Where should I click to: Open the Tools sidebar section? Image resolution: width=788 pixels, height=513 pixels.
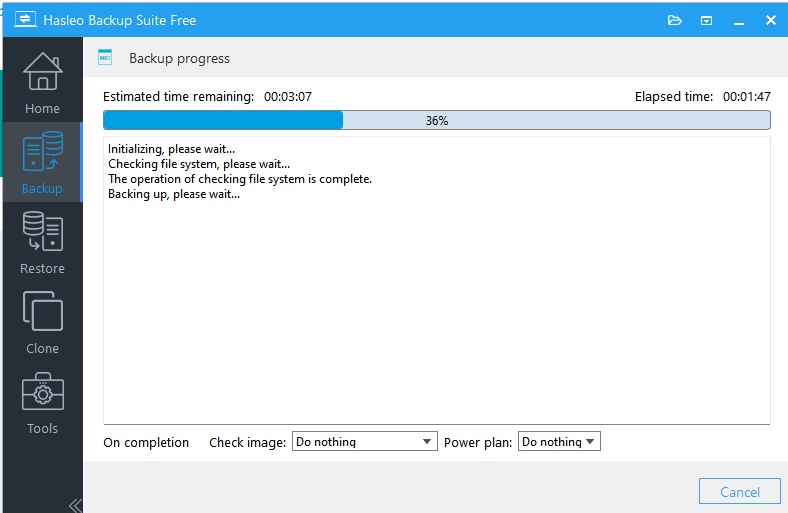click(x=42, y=403)
